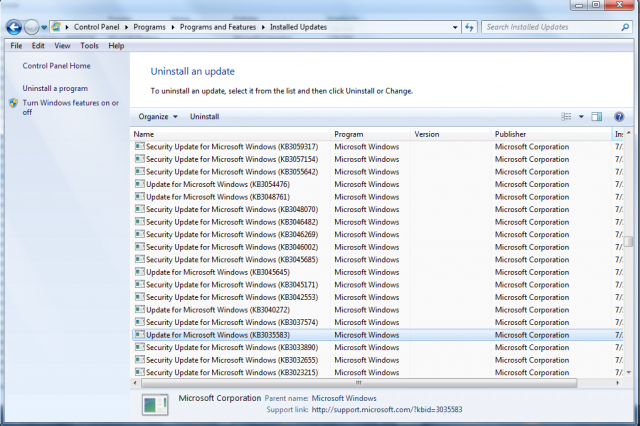640x426 pixels.
Task: Click the greyed Forward navigation arrow
Action: click(31, 27)
